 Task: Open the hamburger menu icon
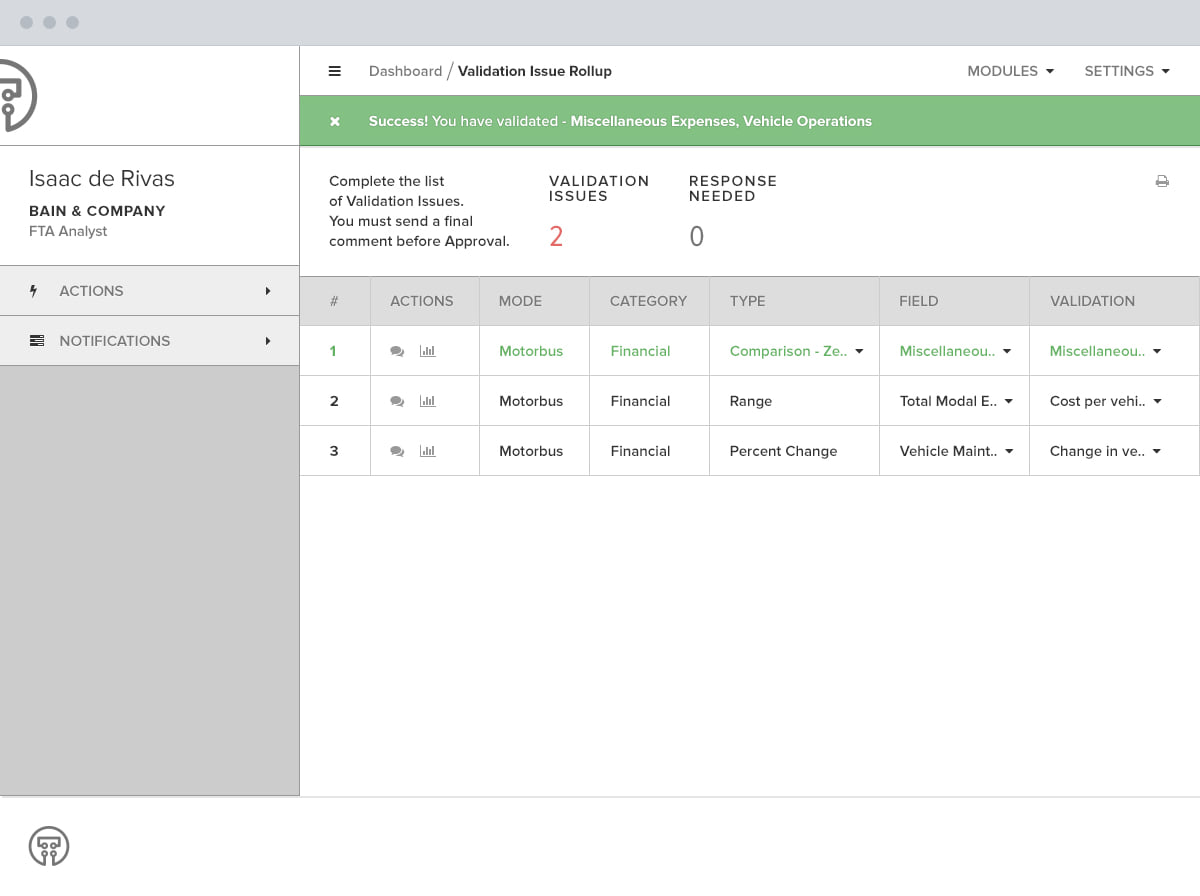tap(335, 71)
